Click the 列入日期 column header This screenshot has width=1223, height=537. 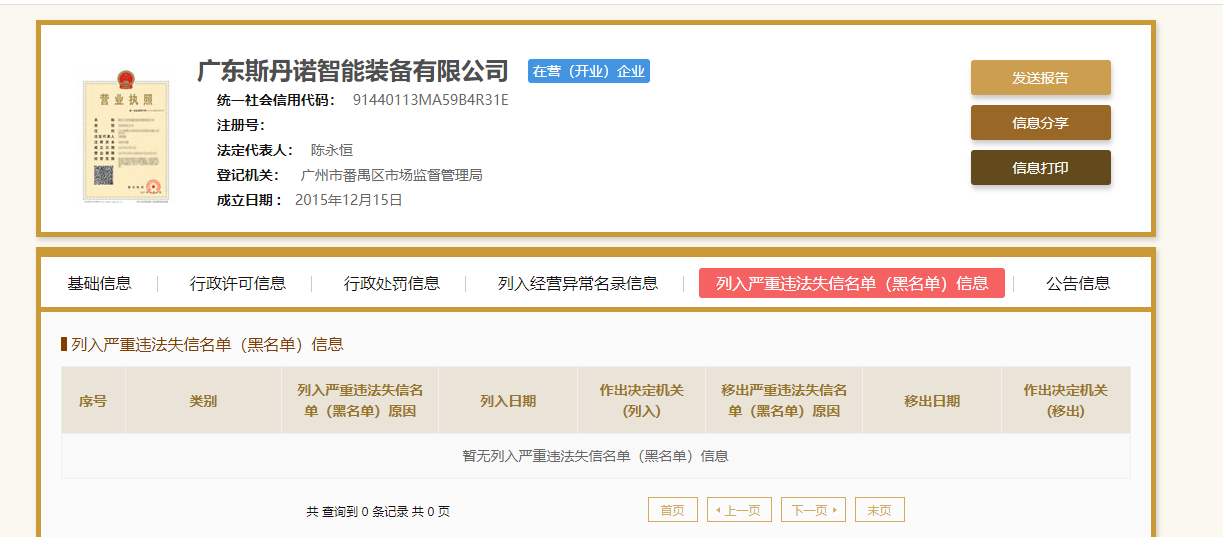pyautogui.click(x=508, y=400)
